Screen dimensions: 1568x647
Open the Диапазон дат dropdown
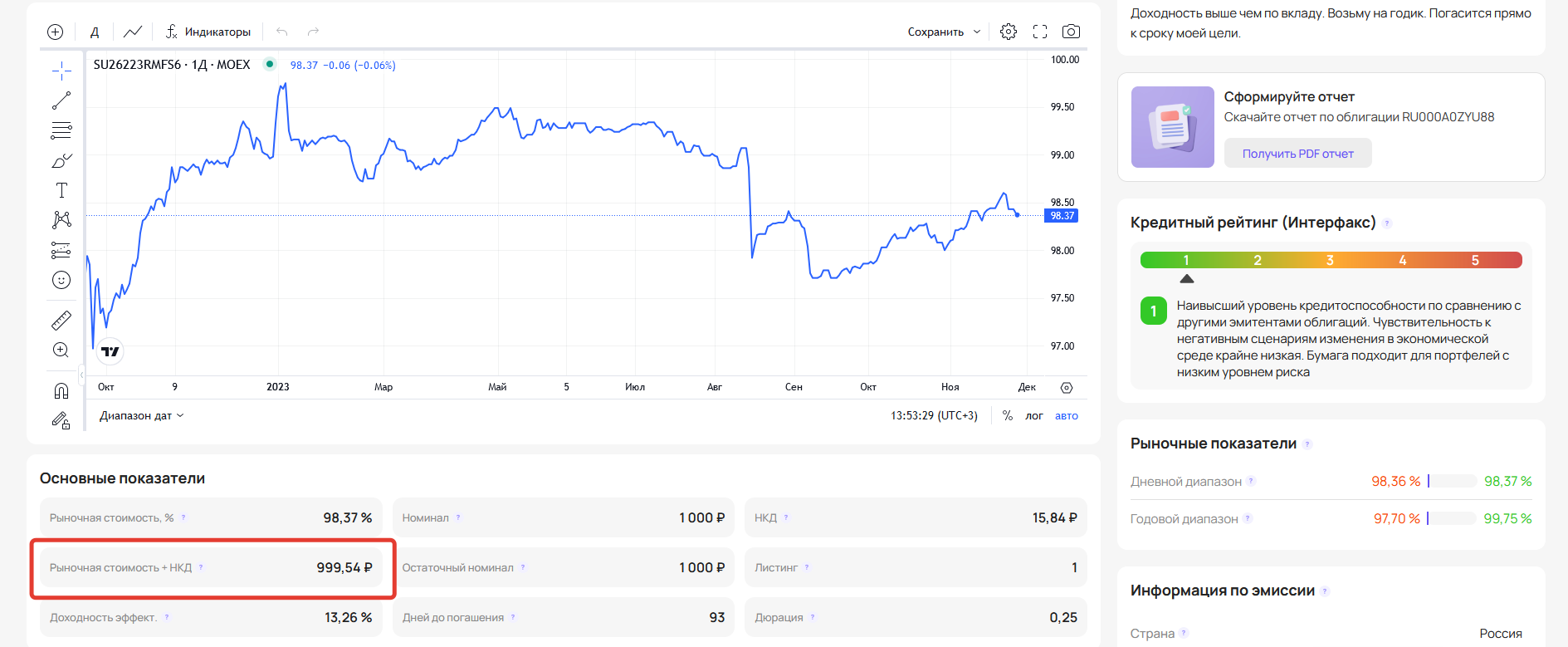coord(141,415)
